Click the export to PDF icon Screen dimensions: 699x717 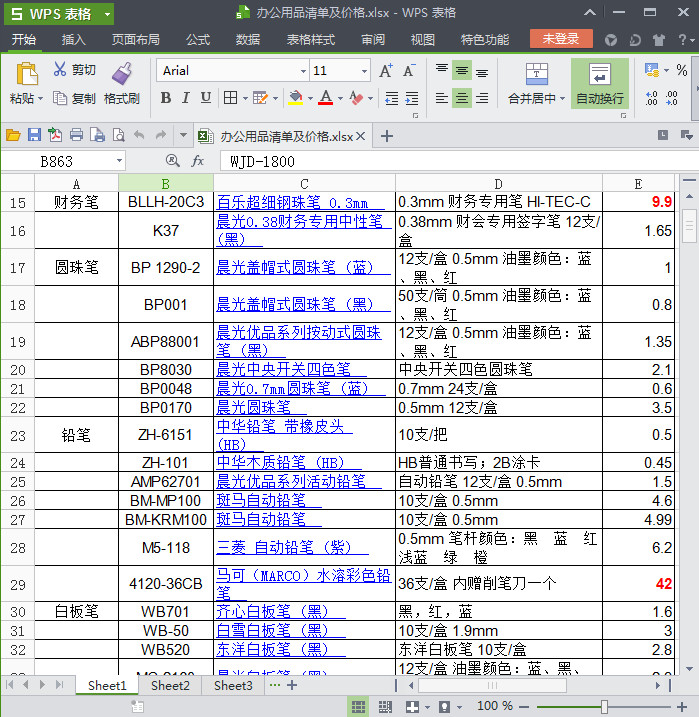(x=55, y=135)
